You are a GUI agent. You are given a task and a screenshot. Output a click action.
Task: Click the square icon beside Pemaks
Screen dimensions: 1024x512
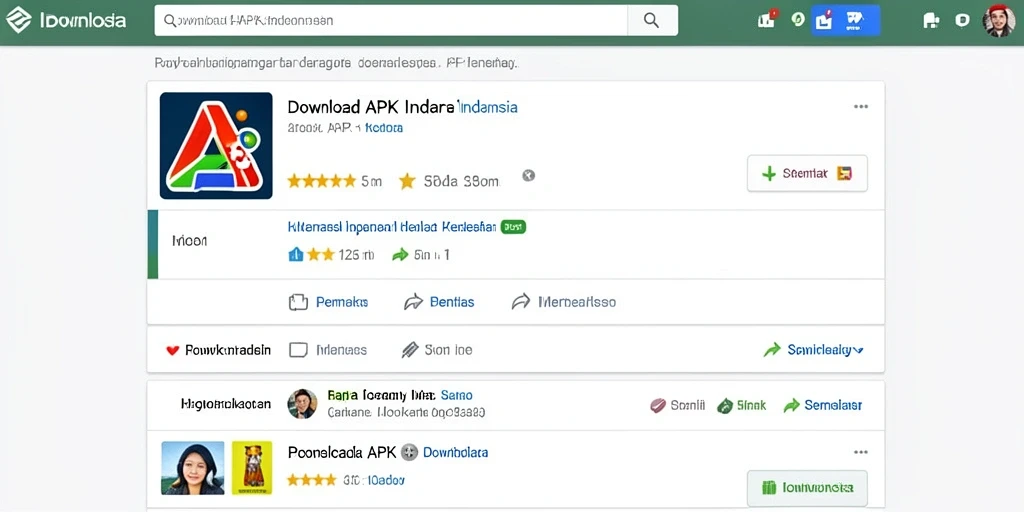[298, 302]
